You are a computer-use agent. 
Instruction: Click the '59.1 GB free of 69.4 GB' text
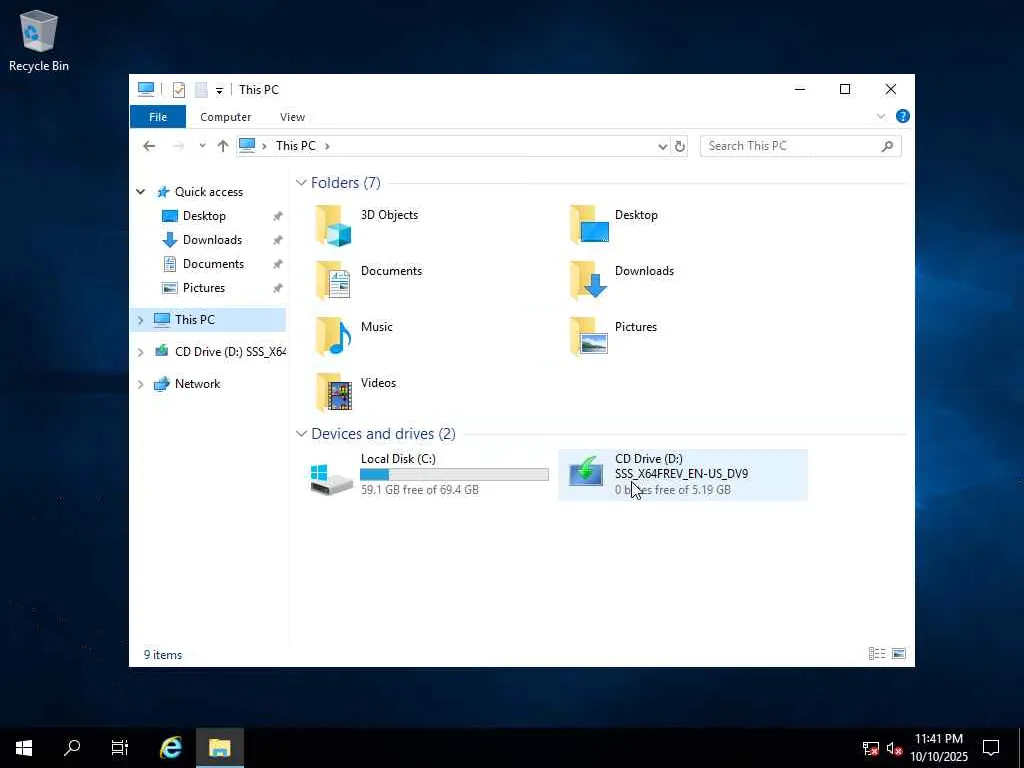[x=420, y=490]
